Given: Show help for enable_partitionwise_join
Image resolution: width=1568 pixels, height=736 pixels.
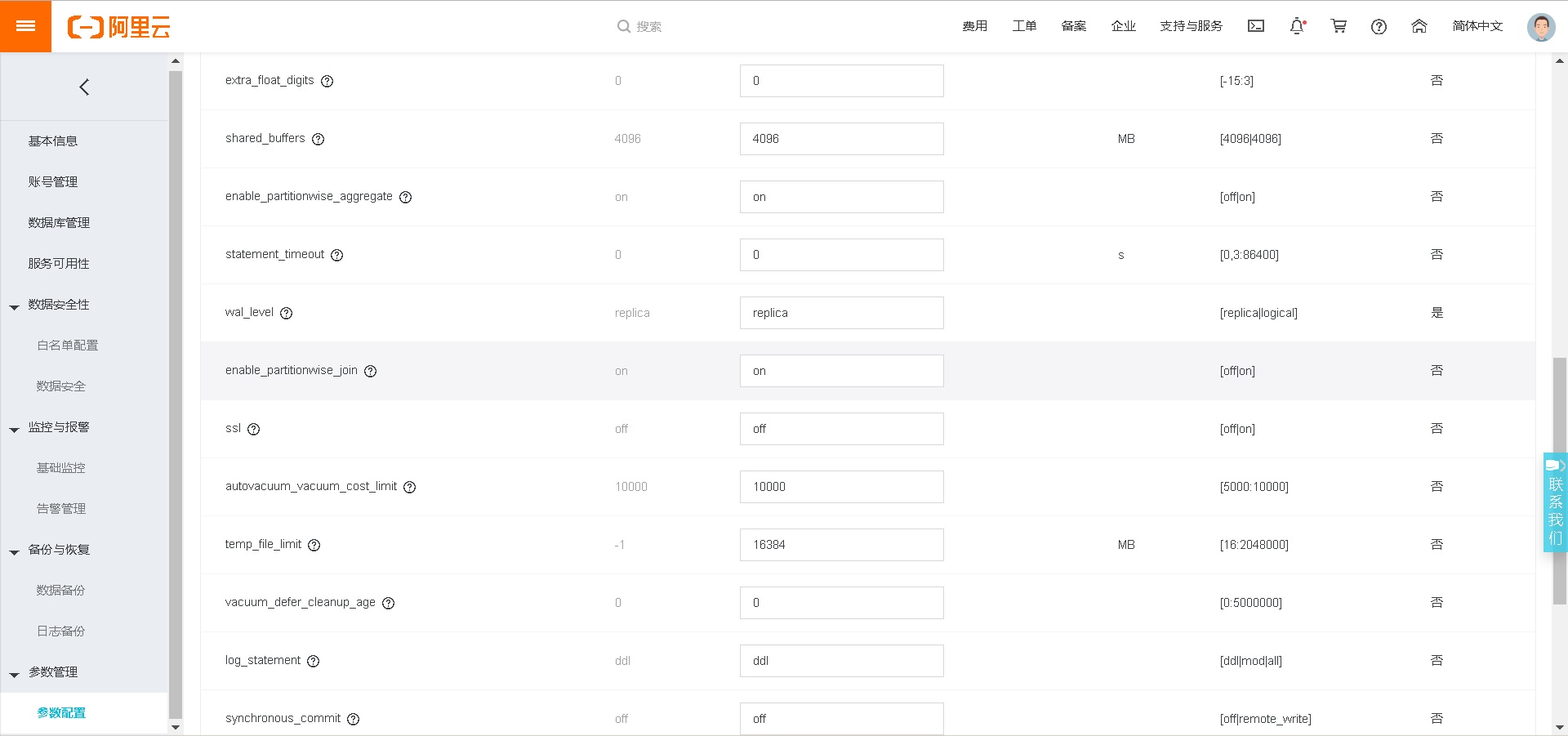Looking at the screenshot, I should point(371,371).
